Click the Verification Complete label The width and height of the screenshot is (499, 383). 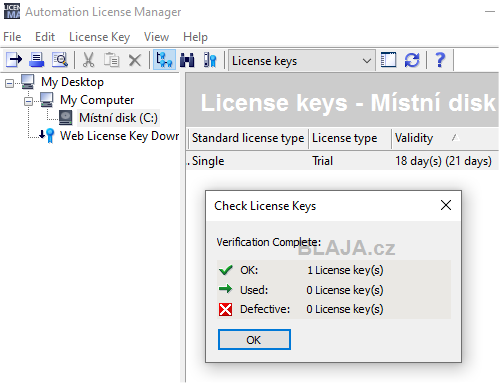[x=269, y=242]
